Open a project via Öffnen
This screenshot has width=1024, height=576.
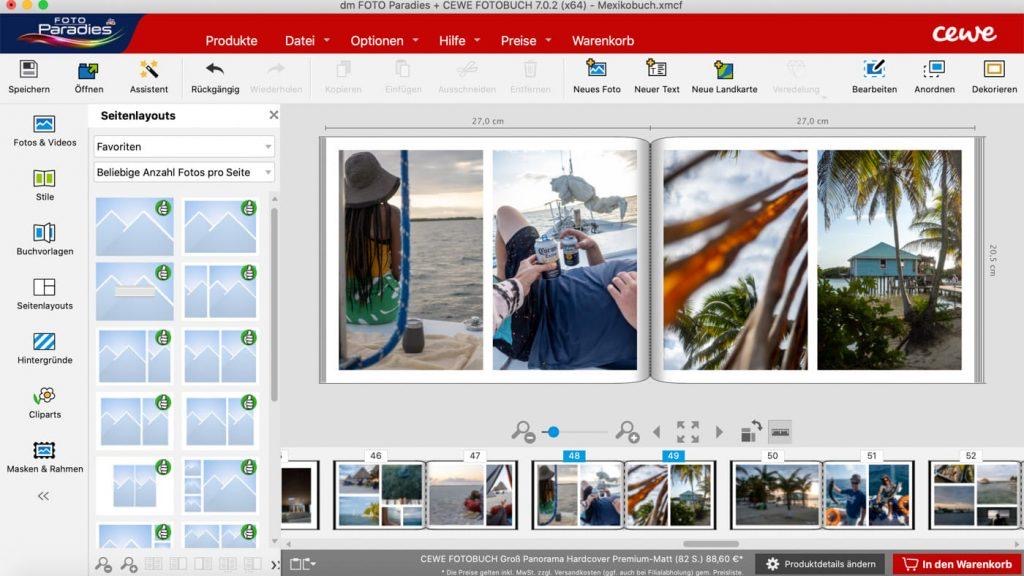[88, 76]
